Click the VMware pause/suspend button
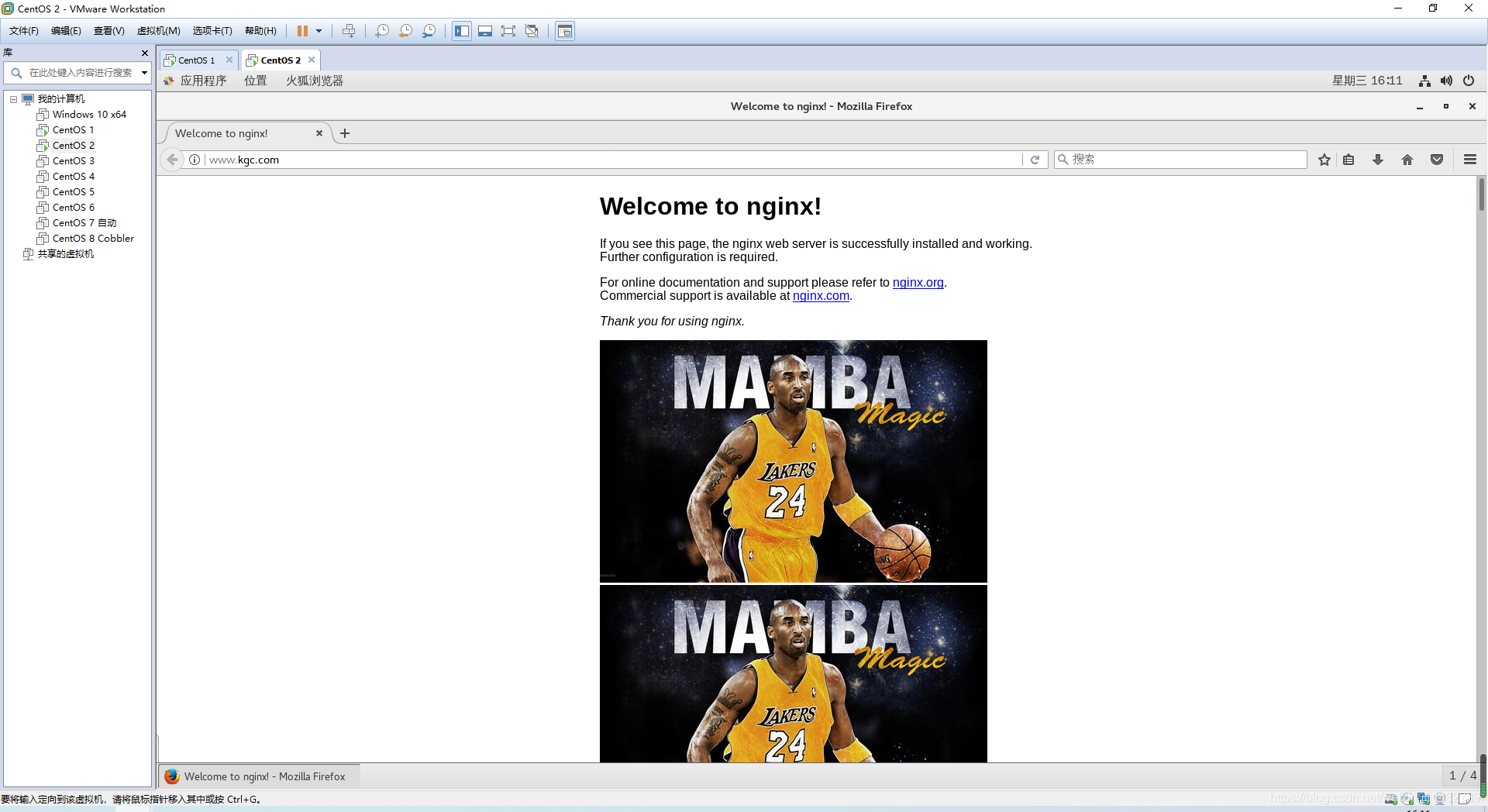The image size is (1488, 812). [302, 31]
